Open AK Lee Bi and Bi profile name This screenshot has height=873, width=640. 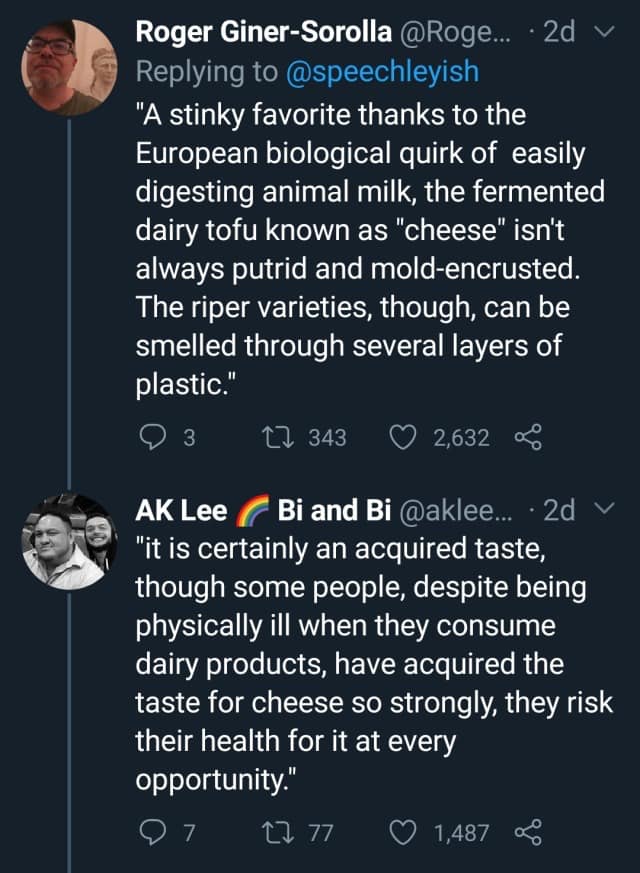pos(262,510)
